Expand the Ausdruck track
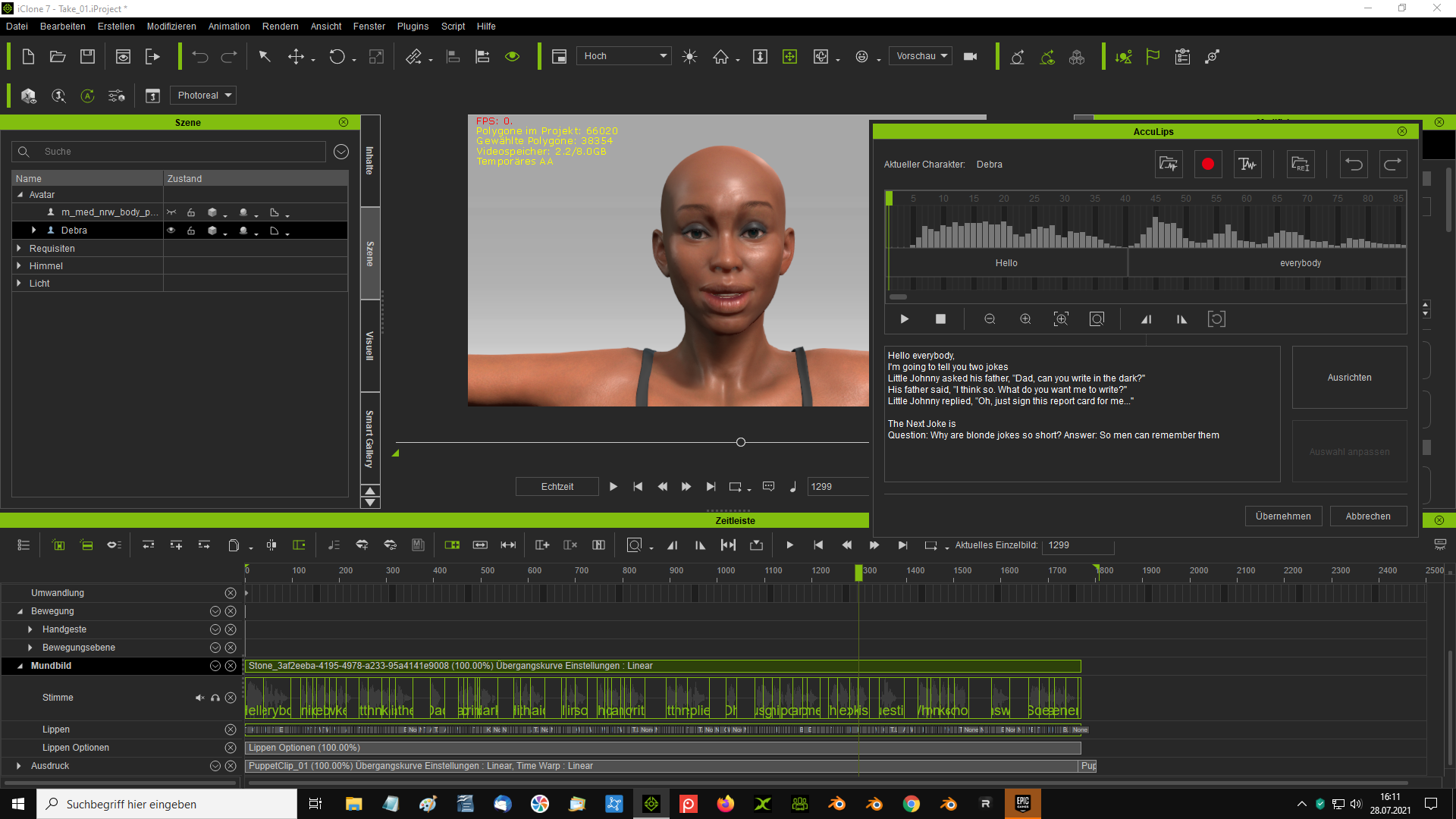Viewport: 1456px width, 819px height. [19, 766]
